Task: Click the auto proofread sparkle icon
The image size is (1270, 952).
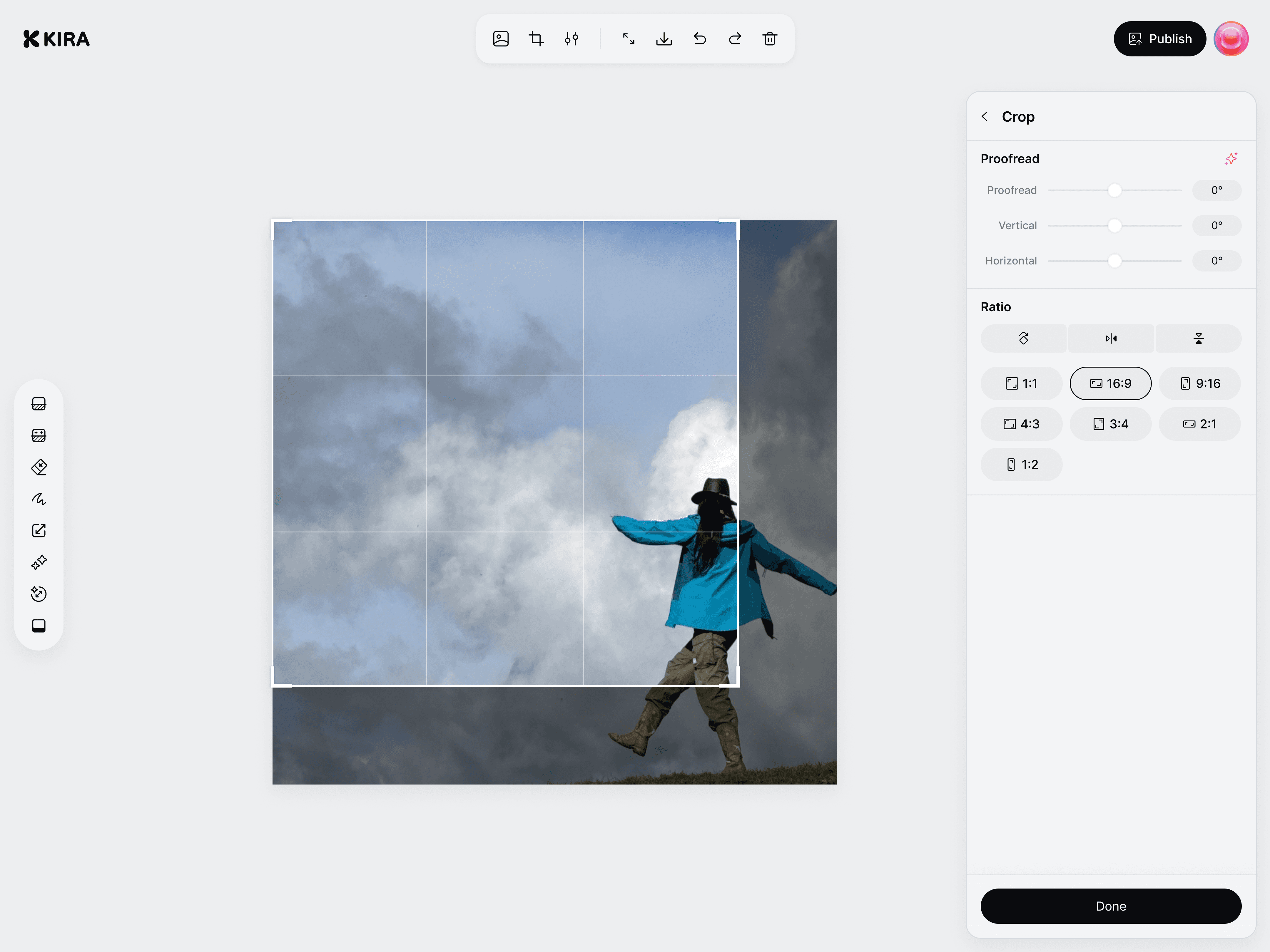Action: click(1230, 159)
